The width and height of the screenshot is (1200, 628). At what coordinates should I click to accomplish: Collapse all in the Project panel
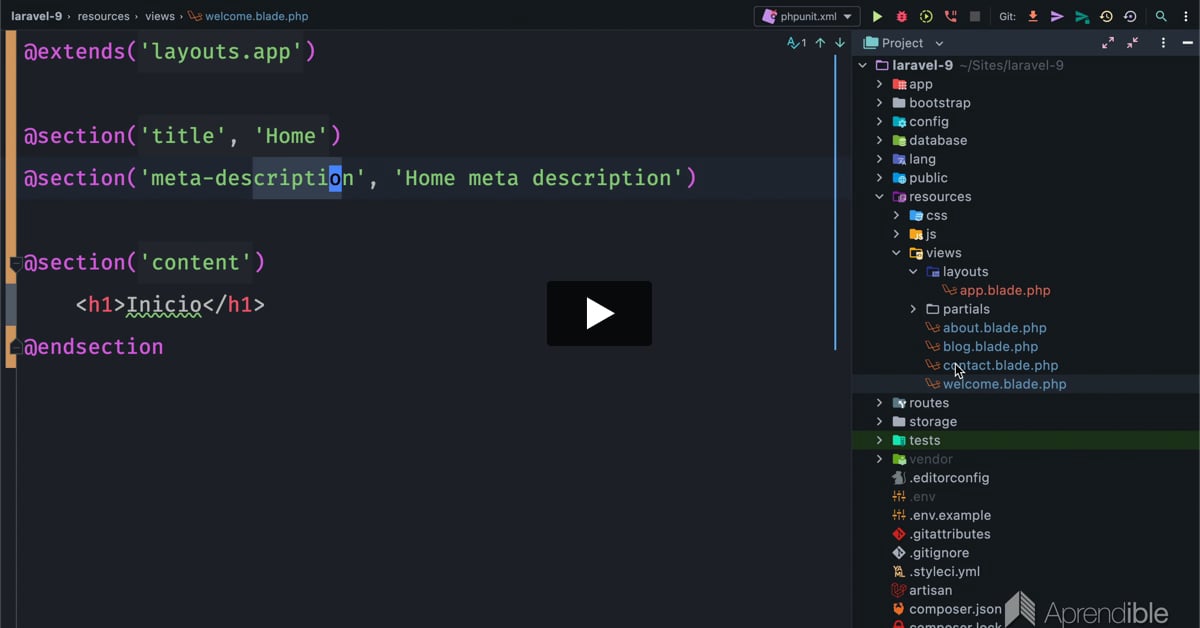point(1132,43)
